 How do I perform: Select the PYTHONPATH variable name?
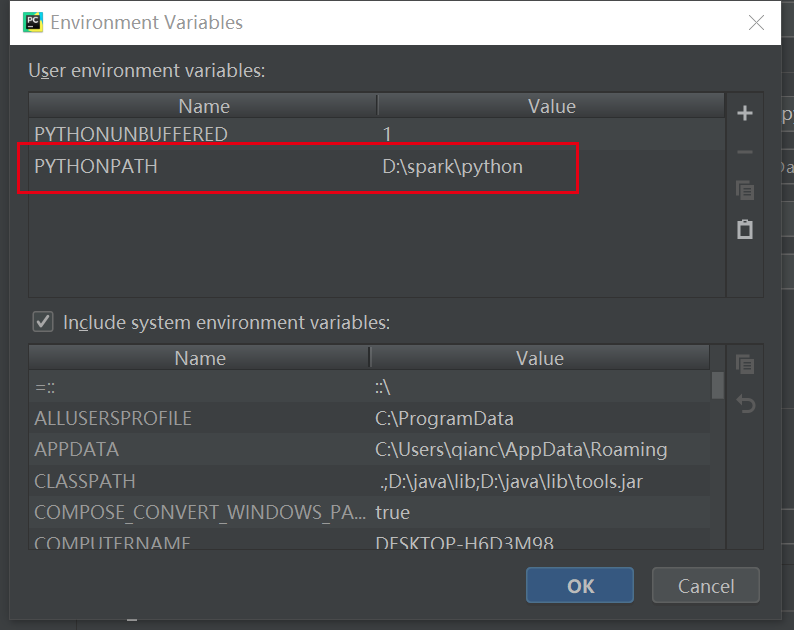point(96,166)
